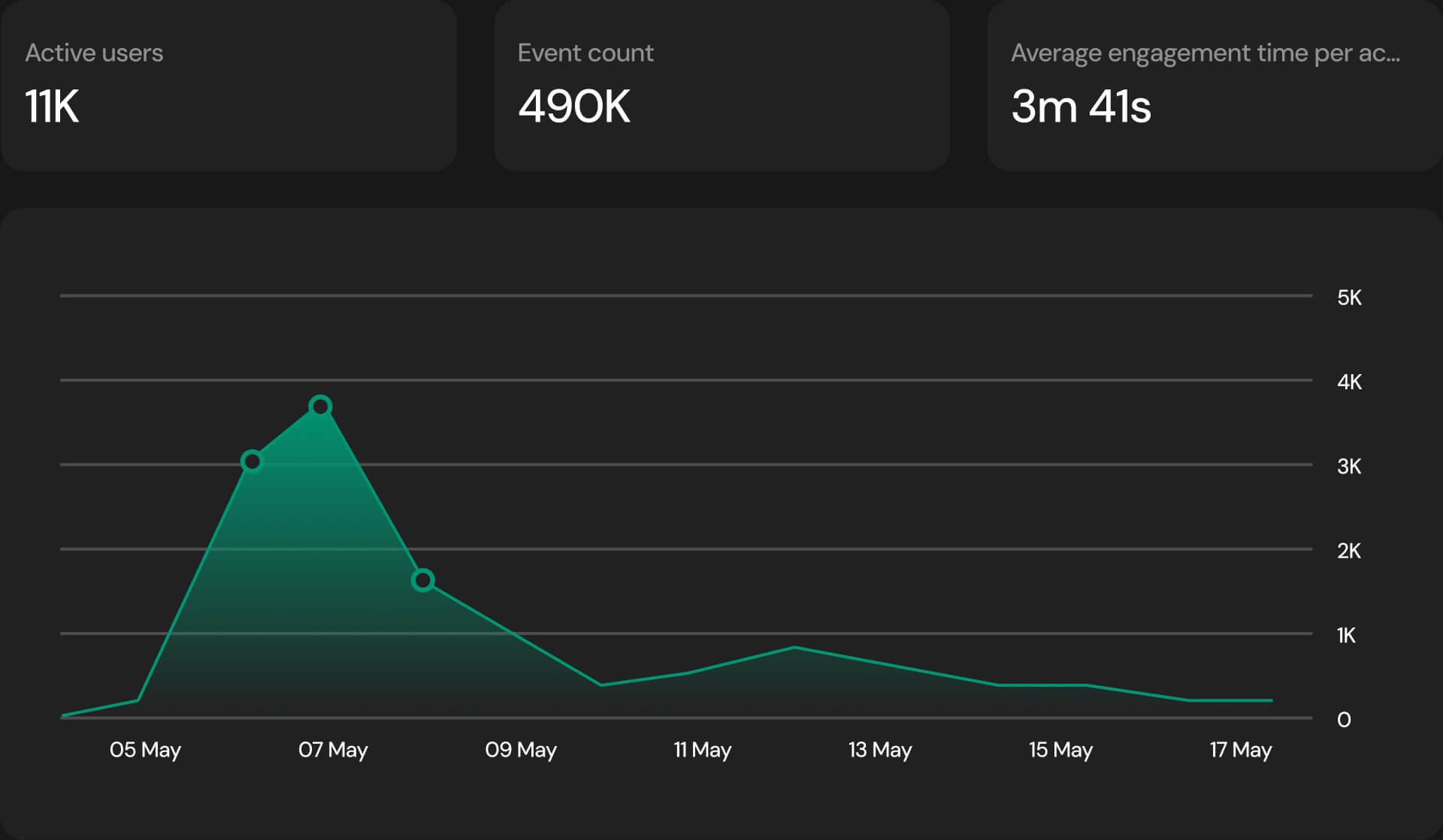Click the peak data point near 07 May
This screenshot has height=840, width=1443.
320,406
